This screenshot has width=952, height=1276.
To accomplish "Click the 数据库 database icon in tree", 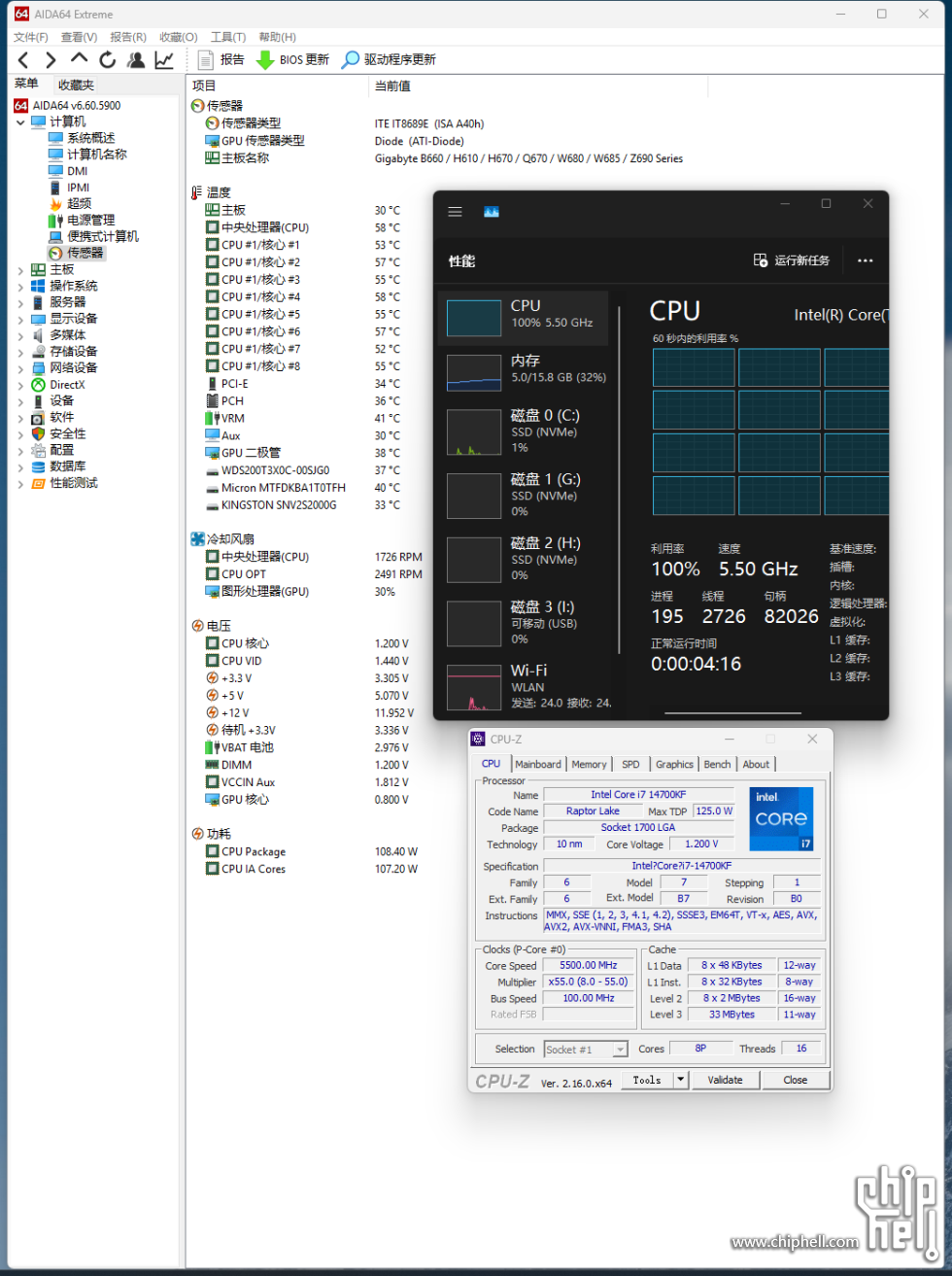I will coord(39,466).
